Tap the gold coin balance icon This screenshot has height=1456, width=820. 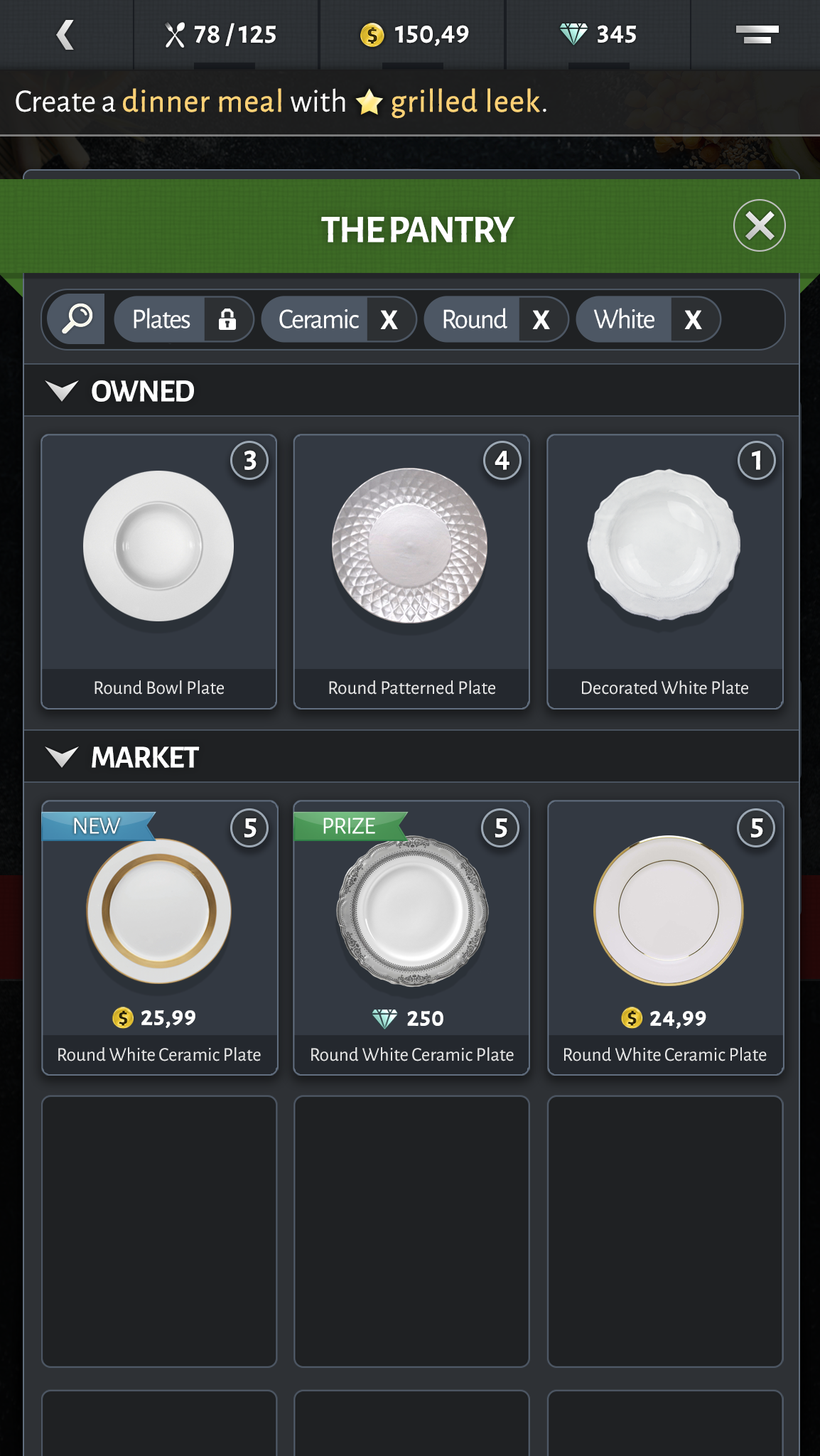(372, 35)
